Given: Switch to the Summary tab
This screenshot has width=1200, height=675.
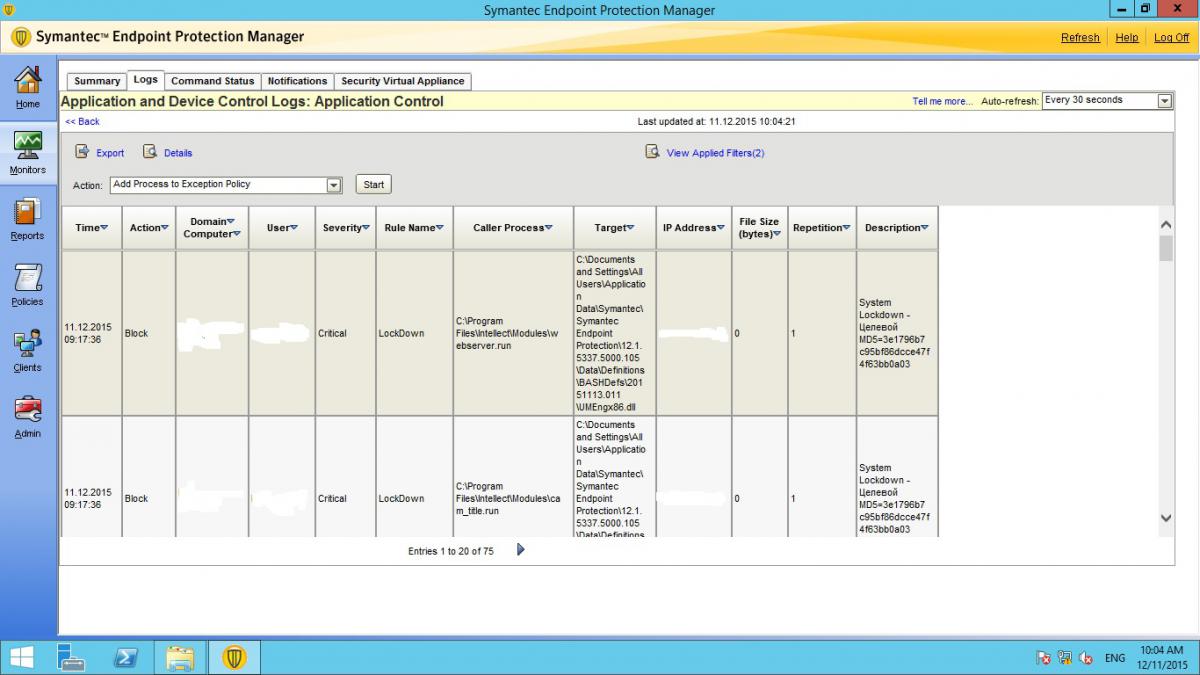Looking at the screenshot, I should pyautogui.click(x=97, y=81).
